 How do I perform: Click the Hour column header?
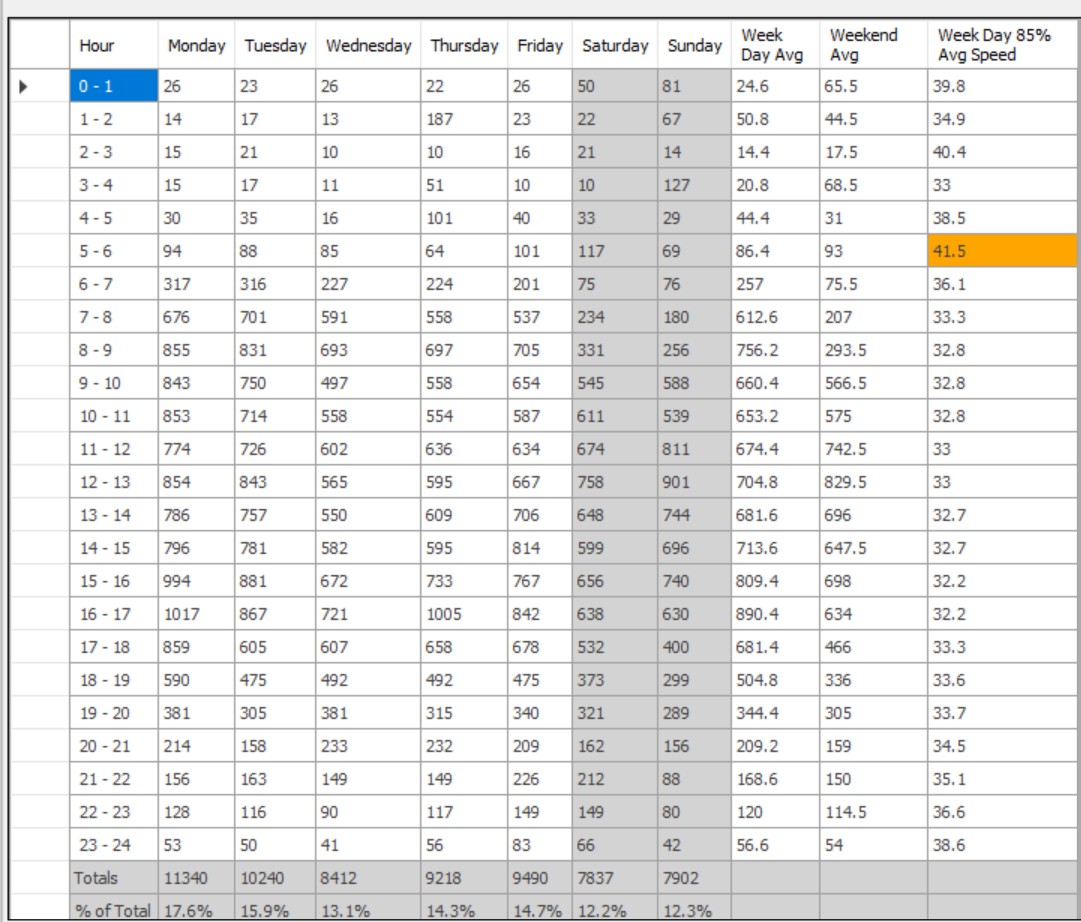click(115, 46)
